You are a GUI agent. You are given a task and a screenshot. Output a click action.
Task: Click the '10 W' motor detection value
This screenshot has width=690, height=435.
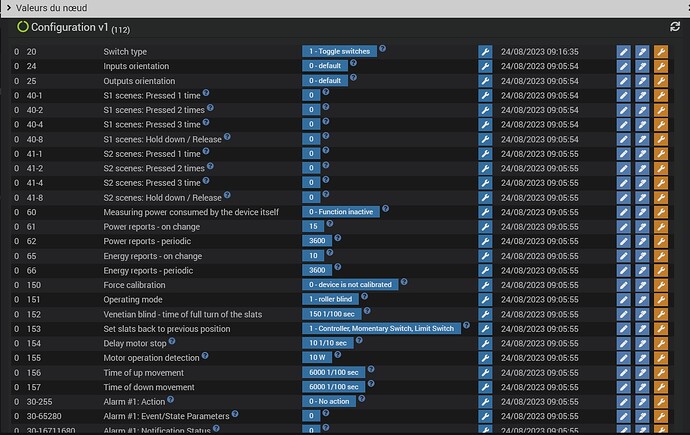point(317,358)
